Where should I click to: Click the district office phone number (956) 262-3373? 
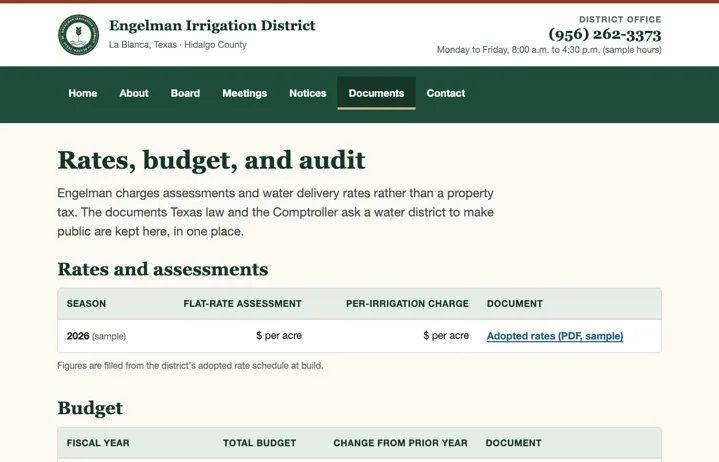pyautogui.click(x=605, y=34)
